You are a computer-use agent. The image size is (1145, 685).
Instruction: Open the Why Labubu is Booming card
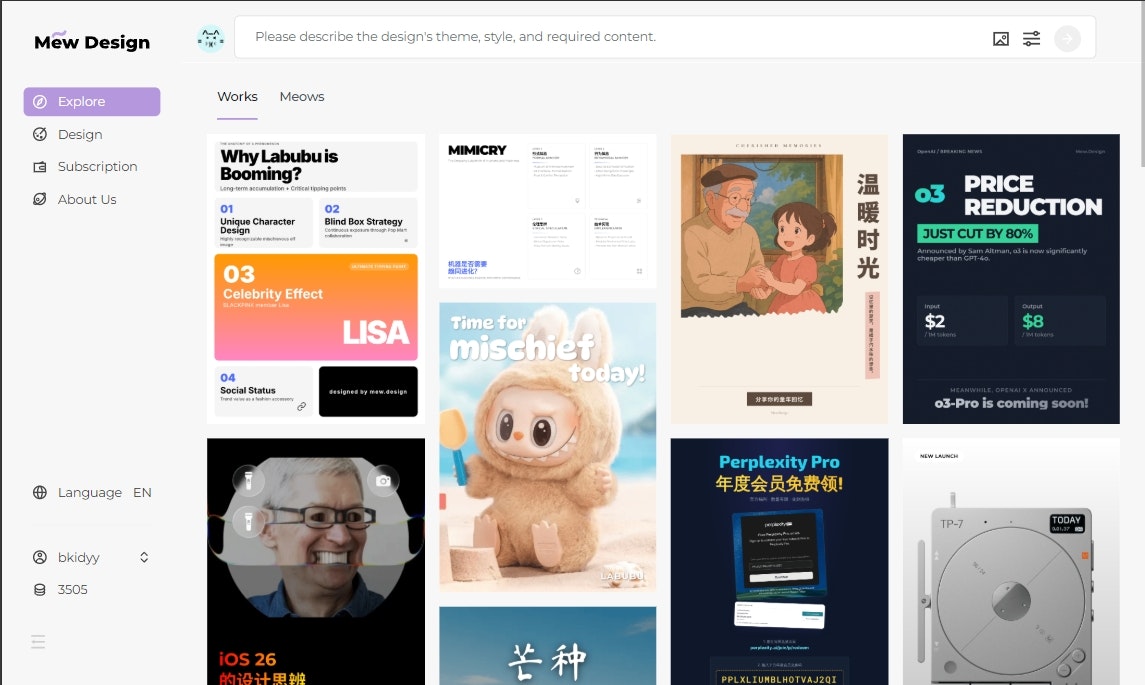[x=316, y=279]
